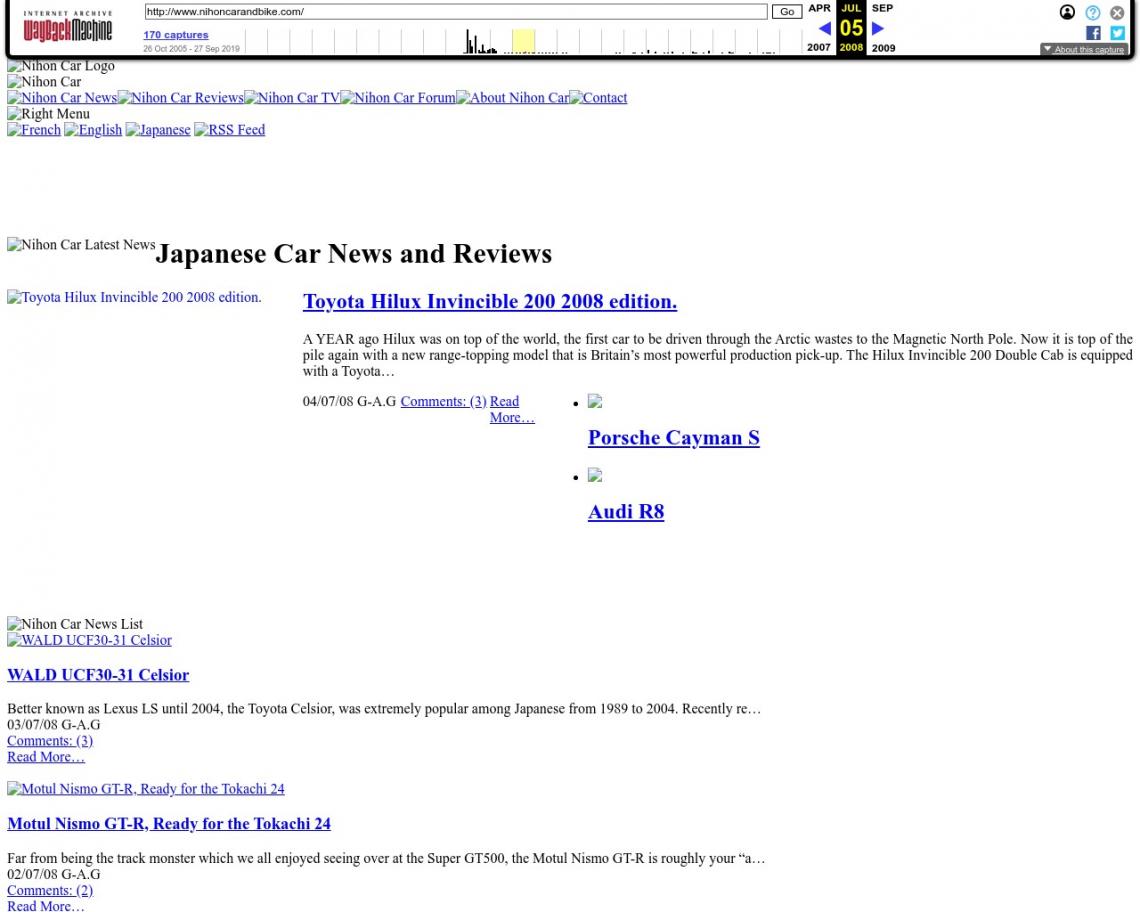Image resolution: width=1140 pixels, height=912 pixels.
Task: Click Nihon Car News List image
Action: click(75, 624)
